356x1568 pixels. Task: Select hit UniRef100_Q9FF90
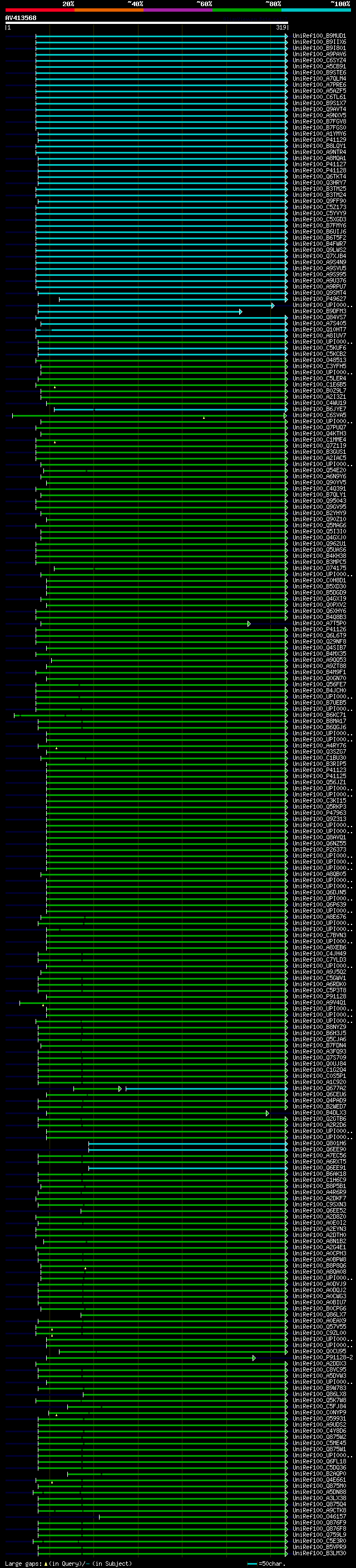click(319, 201)
